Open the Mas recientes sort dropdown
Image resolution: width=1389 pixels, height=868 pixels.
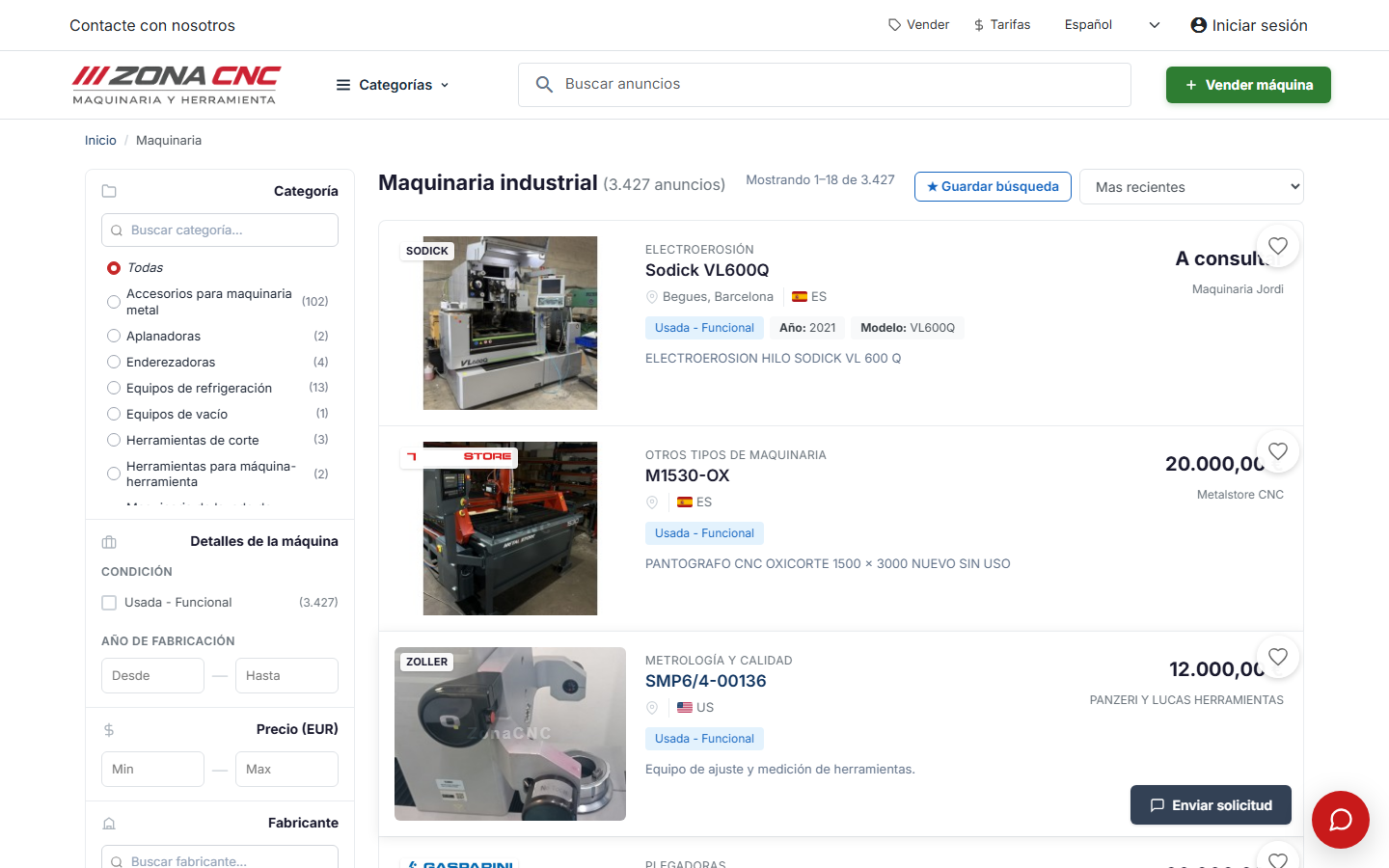click(x=1191, y=187)
